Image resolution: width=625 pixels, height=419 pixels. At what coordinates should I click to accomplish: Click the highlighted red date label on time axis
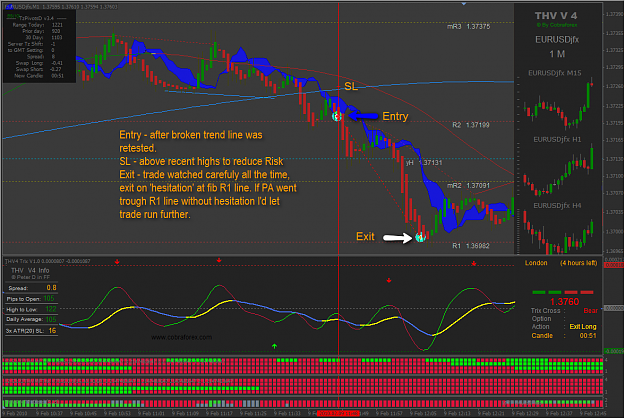coord(338,413)
